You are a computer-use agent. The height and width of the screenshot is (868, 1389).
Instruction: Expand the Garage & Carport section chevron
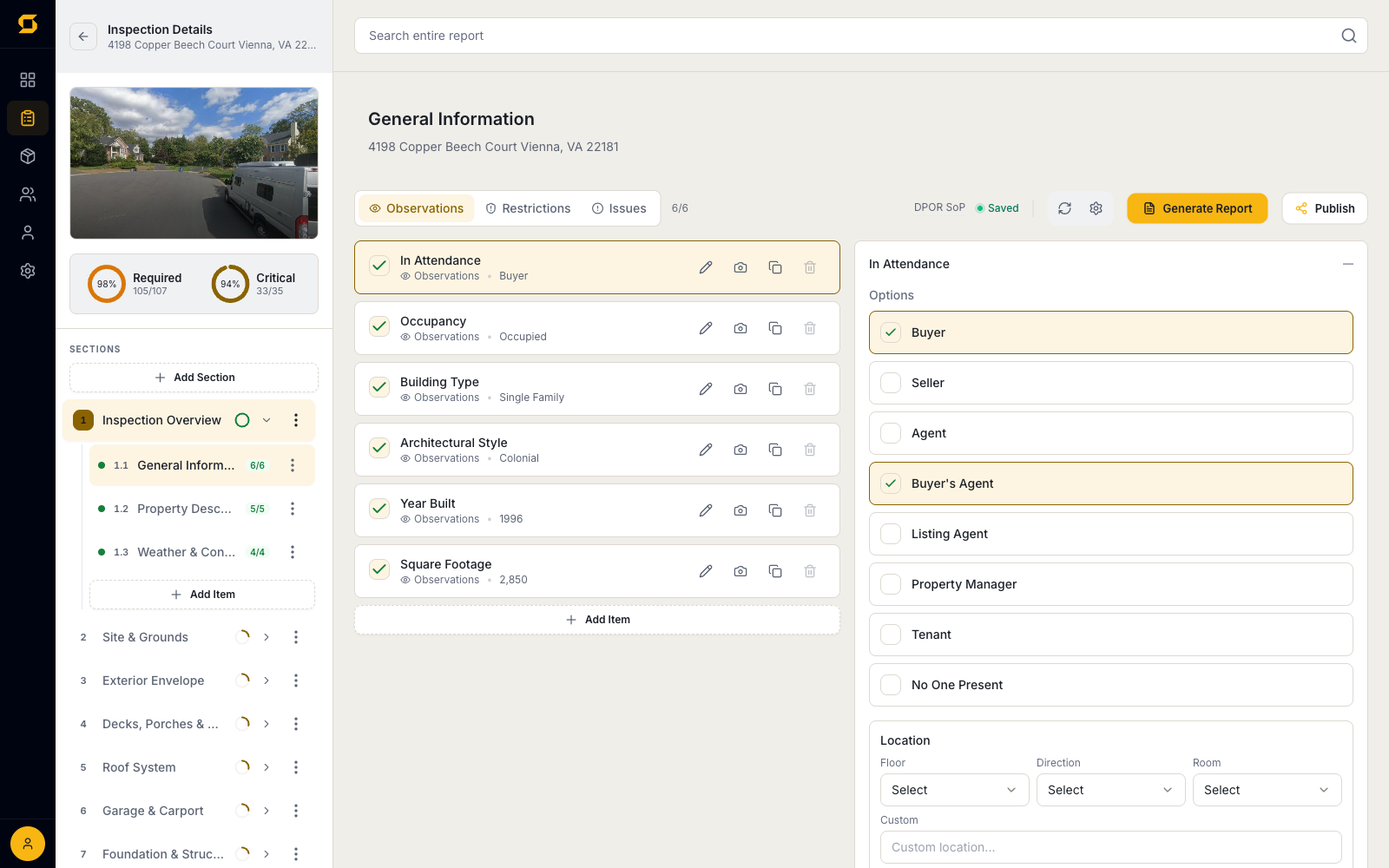267,811
